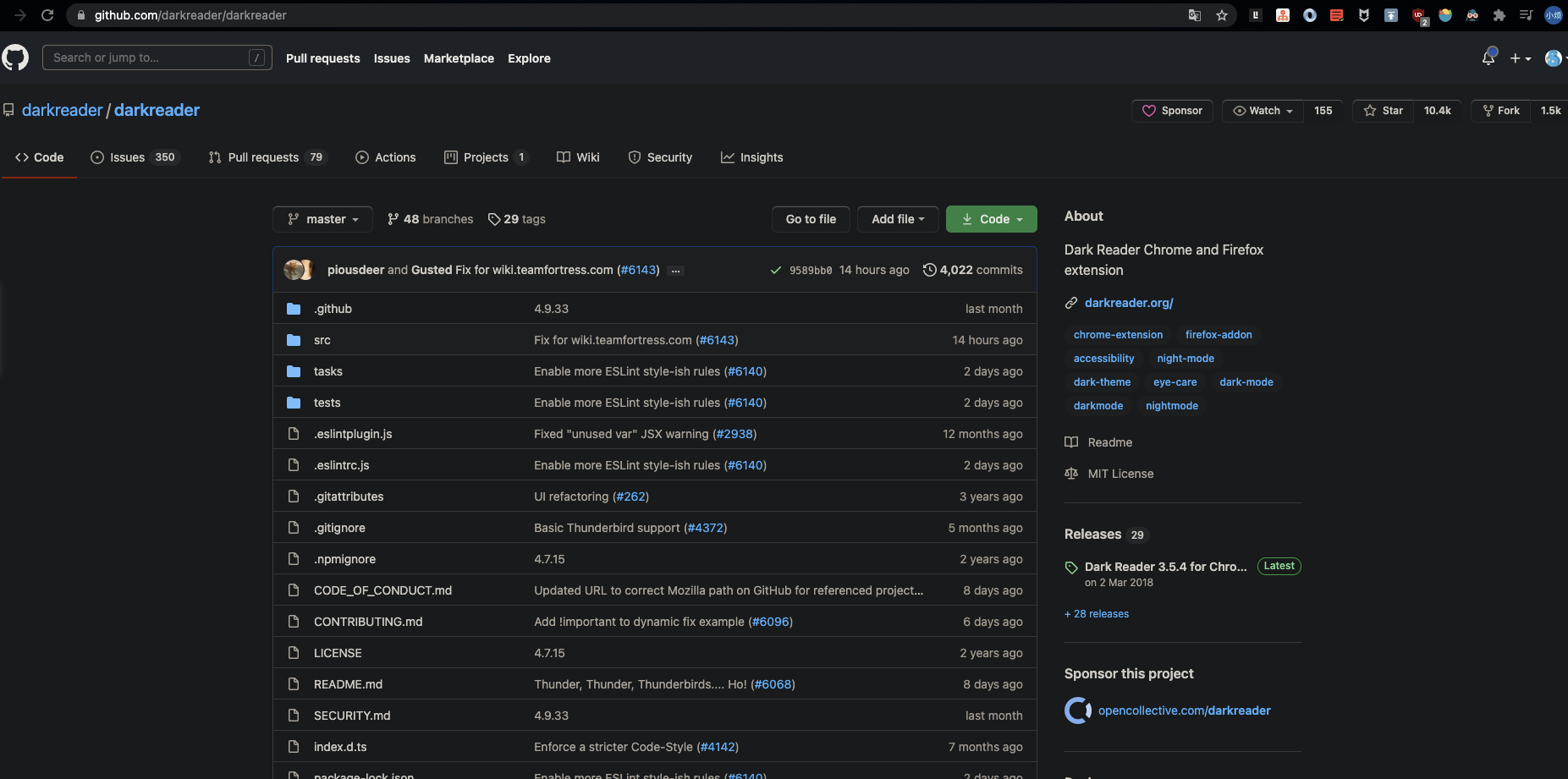Open the opencollective sponsor logo

[1078, 710]
